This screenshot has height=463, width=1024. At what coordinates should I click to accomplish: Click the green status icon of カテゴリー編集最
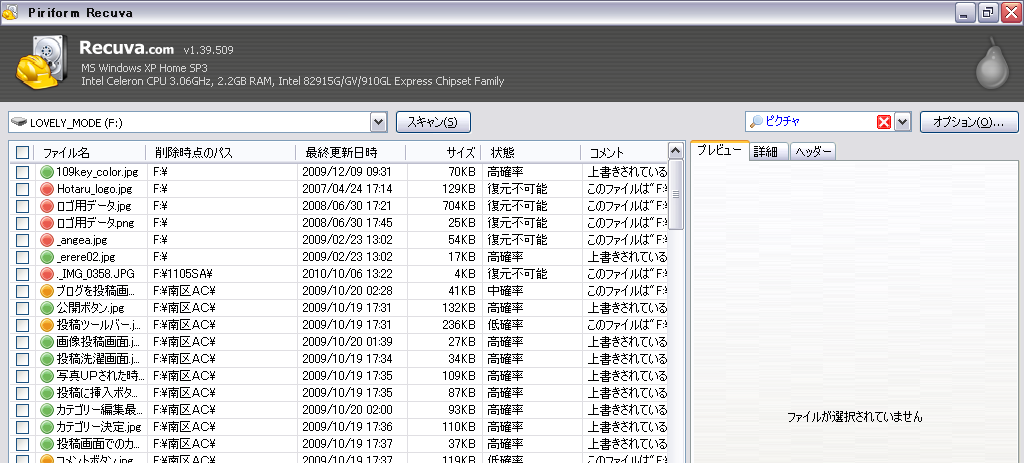[x=46, y=409]
